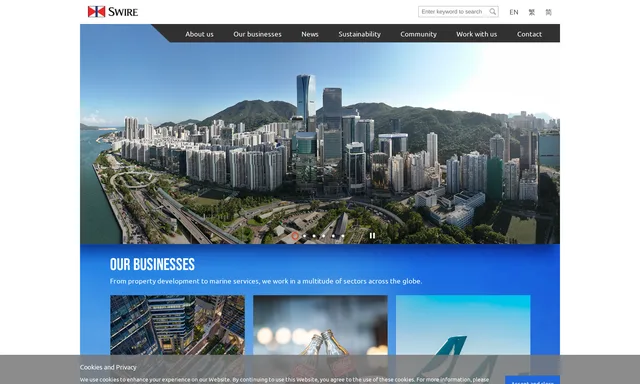Open the Our businesses menu
This screenshot has width=640, height=384.
[x=257, y=34]
